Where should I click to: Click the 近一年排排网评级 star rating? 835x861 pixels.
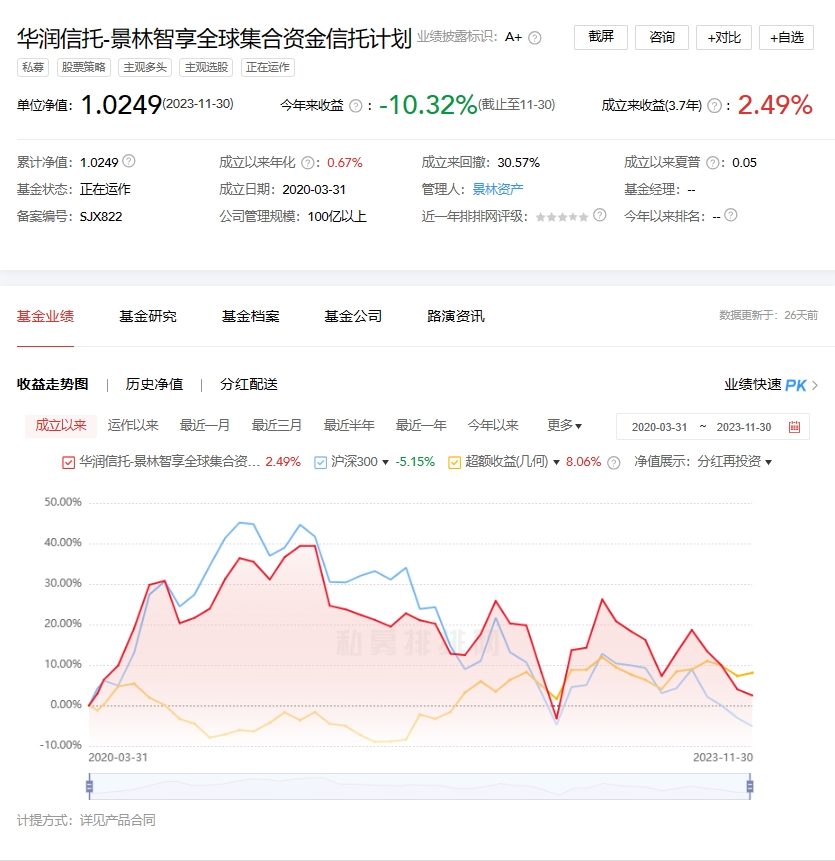(x=562, y=217)
